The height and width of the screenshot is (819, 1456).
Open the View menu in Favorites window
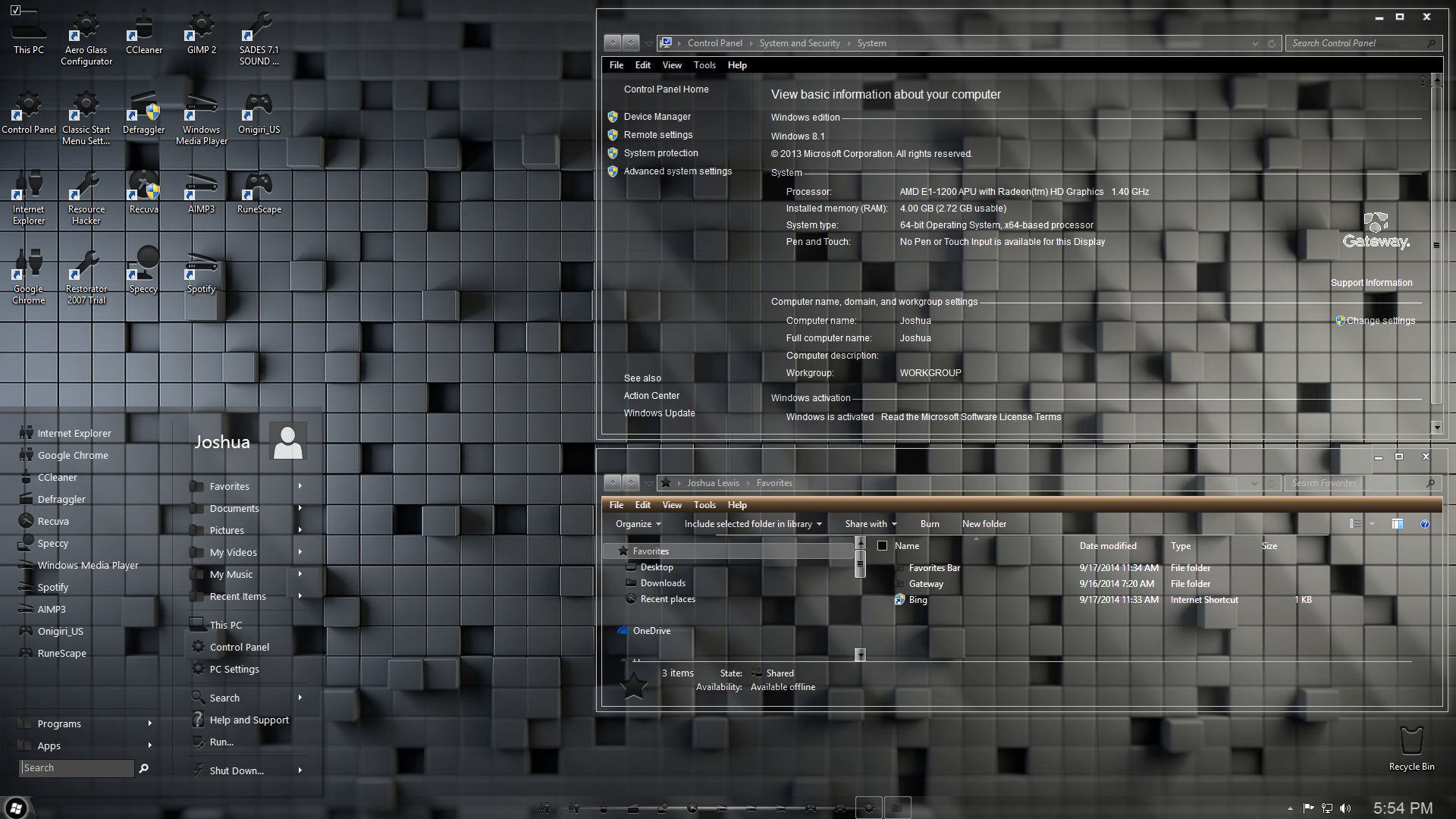pos(671,505)
